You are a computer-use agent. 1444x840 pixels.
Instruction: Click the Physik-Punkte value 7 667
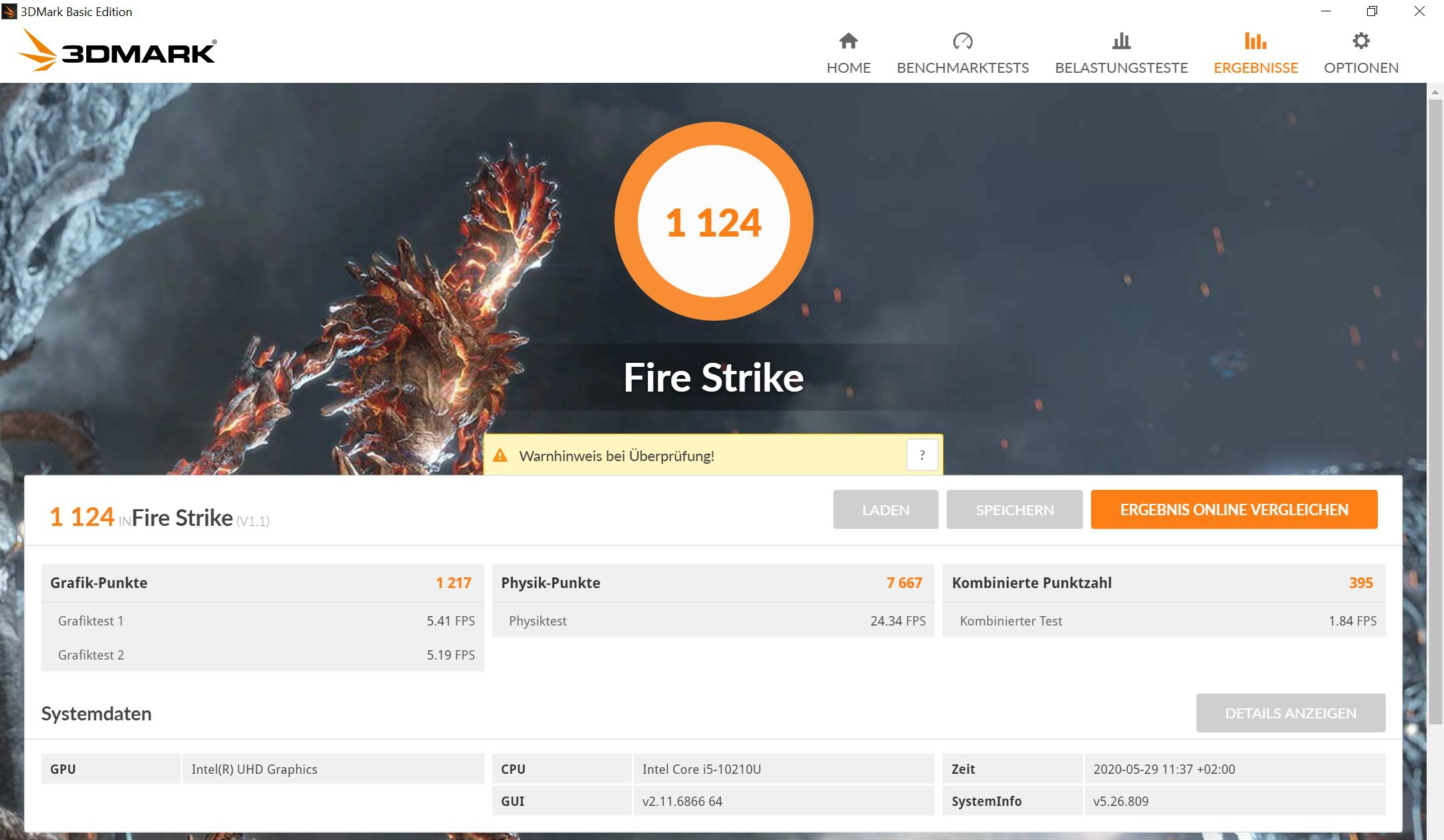point(904,583)
